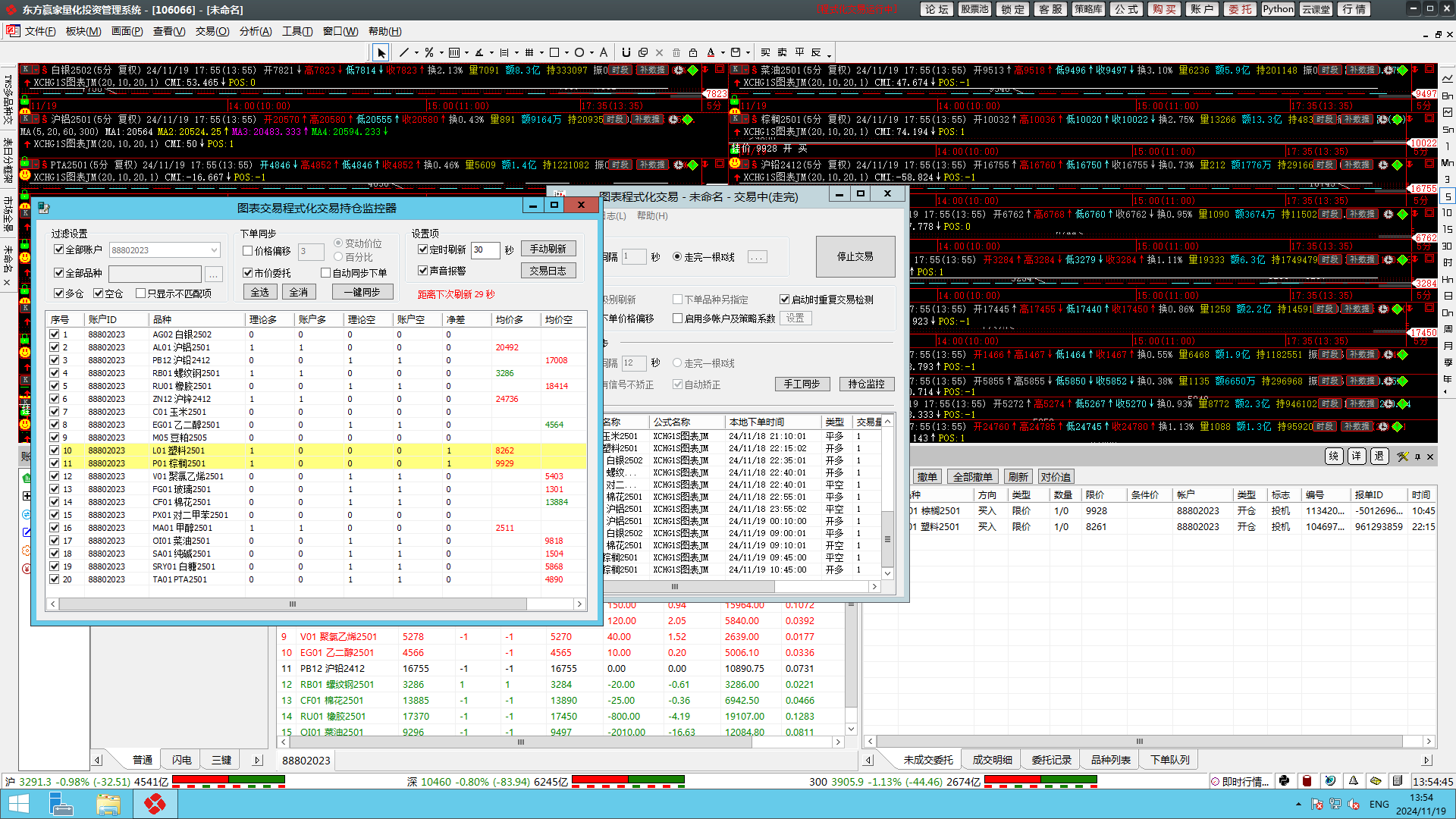
Task: Click the trash delete-drawing icon
Action: 676,52
